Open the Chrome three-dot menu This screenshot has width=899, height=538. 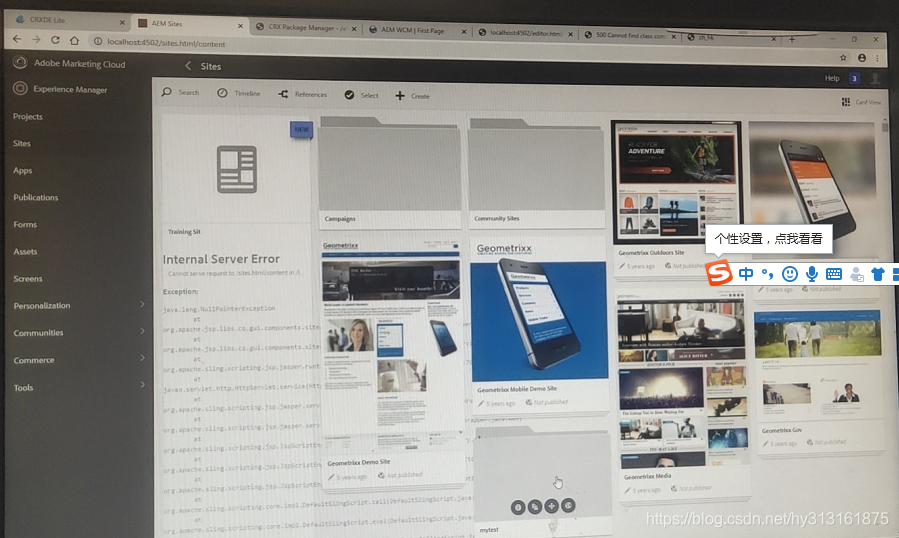point(877,58)
